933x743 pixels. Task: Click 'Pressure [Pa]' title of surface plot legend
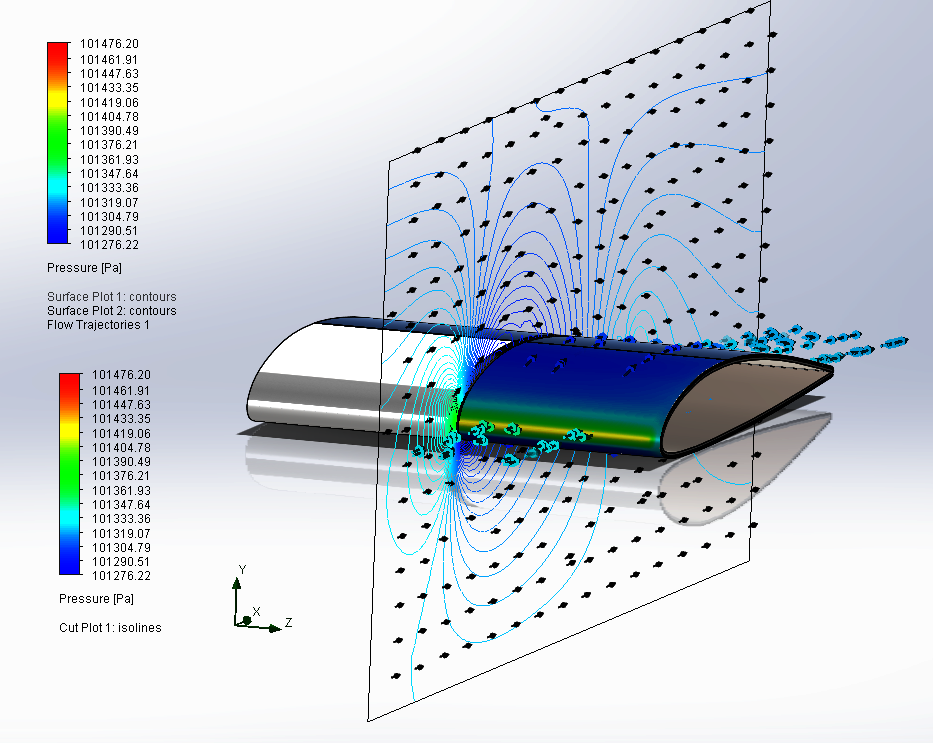pos(84,268)
